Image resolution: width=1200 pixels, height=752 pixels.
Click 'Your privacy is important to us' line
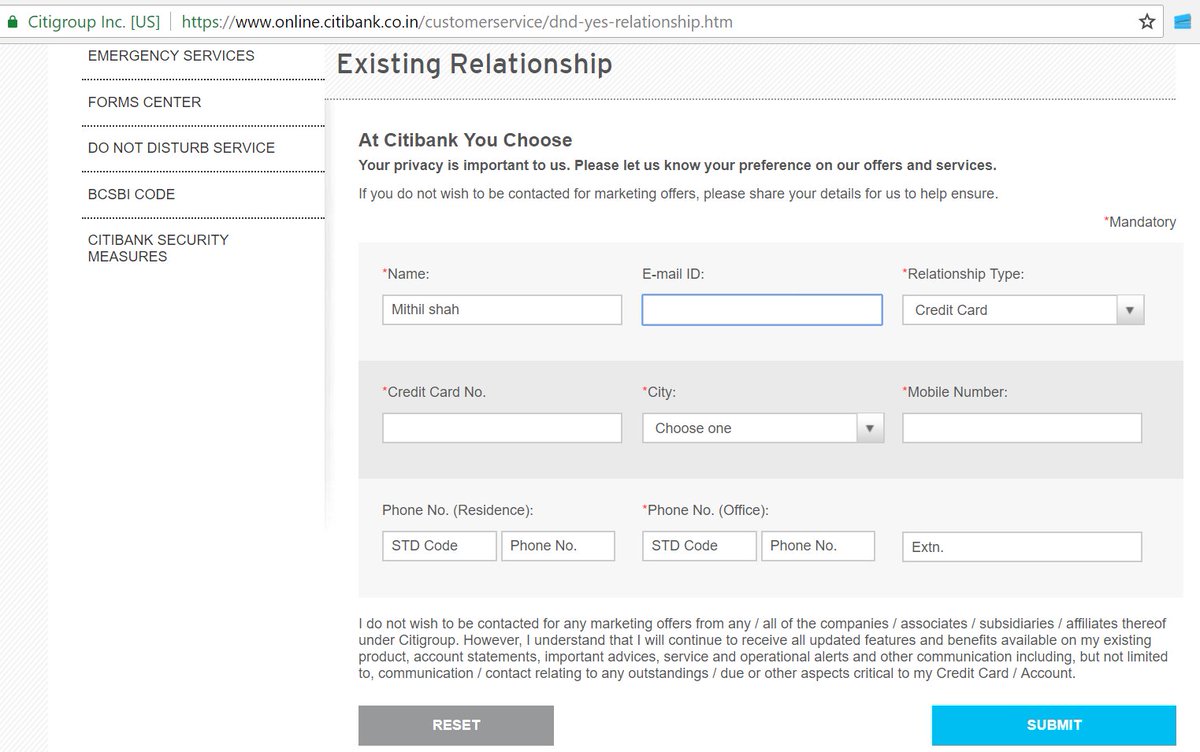pos(677,165)
